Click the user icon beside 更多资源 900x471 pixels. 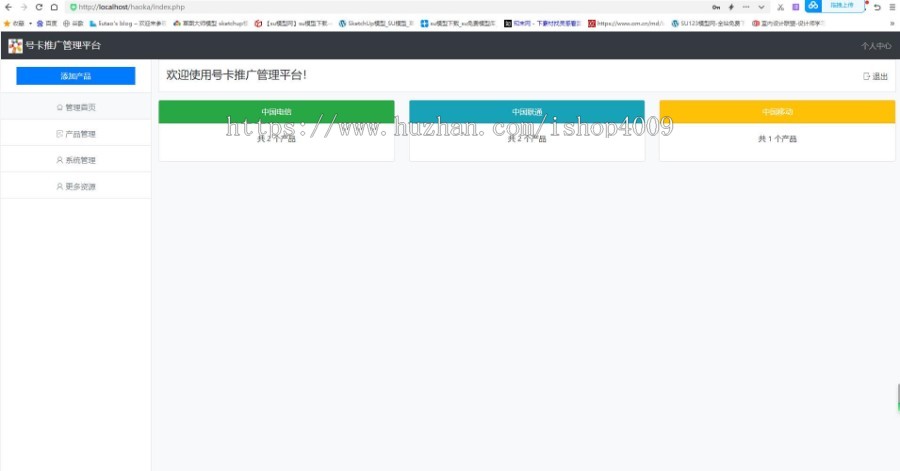(60, 186)
